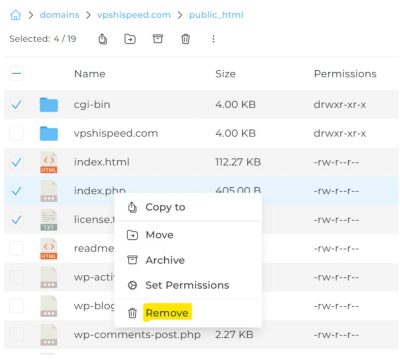
Task: Open the domains breadcrumb link
Action: point(60,15)
